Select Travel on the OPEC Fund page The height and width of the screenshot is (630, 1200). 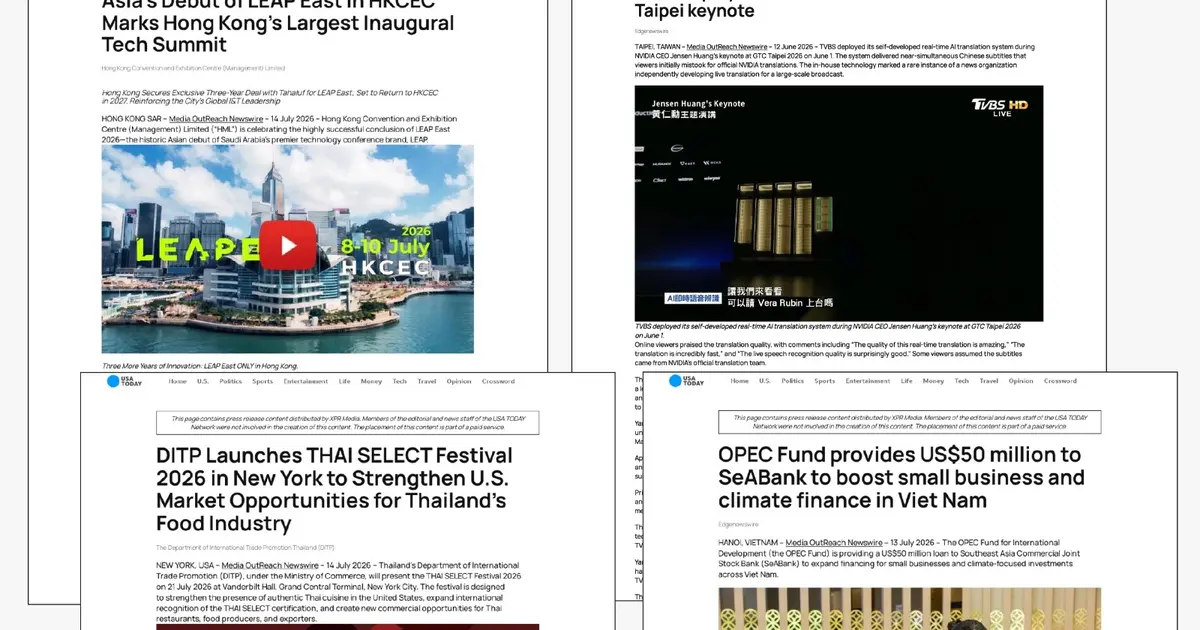coord(989,381)
